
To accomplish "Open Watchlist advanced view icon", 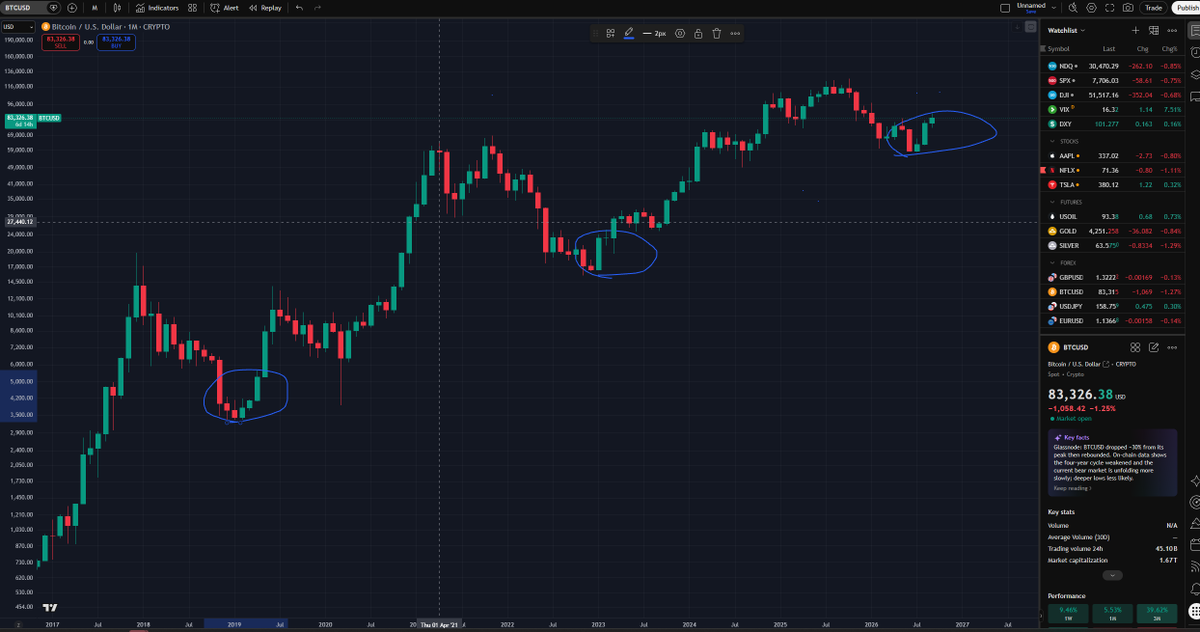I will pos(1152,31).
